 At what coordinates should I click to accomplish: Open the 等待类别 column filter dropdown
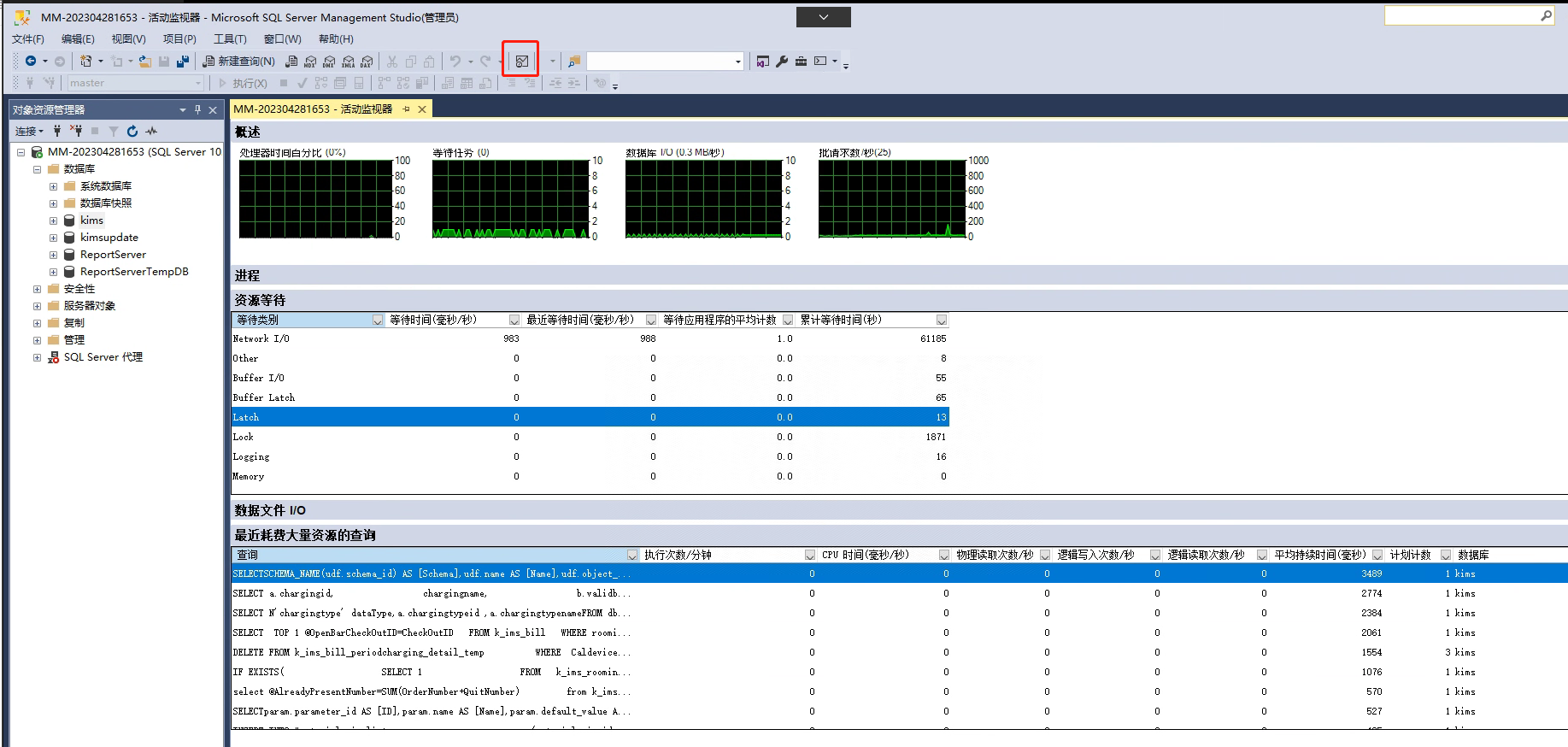[x=378, y=320]
